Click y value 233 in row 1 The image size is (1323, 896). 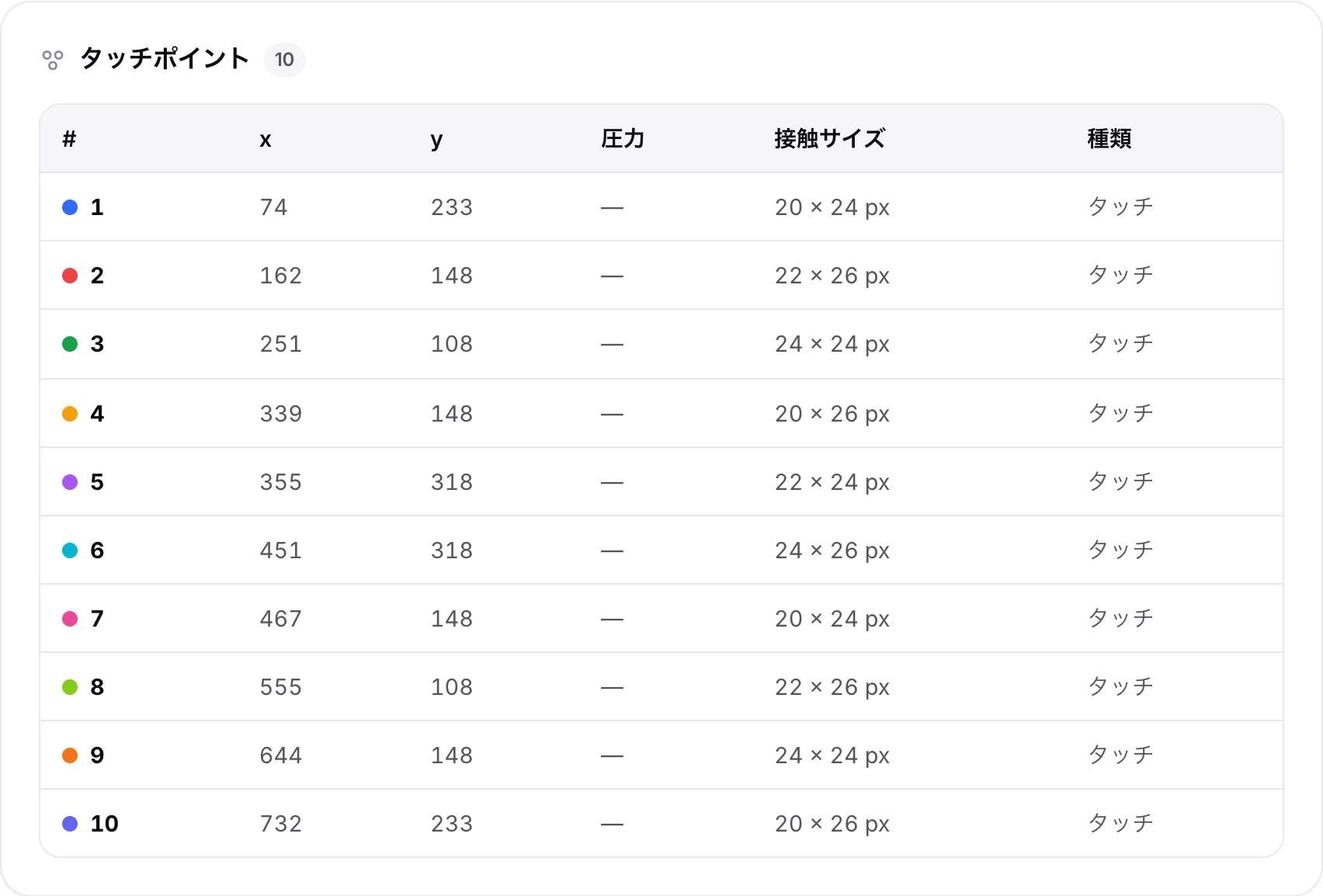452,207
